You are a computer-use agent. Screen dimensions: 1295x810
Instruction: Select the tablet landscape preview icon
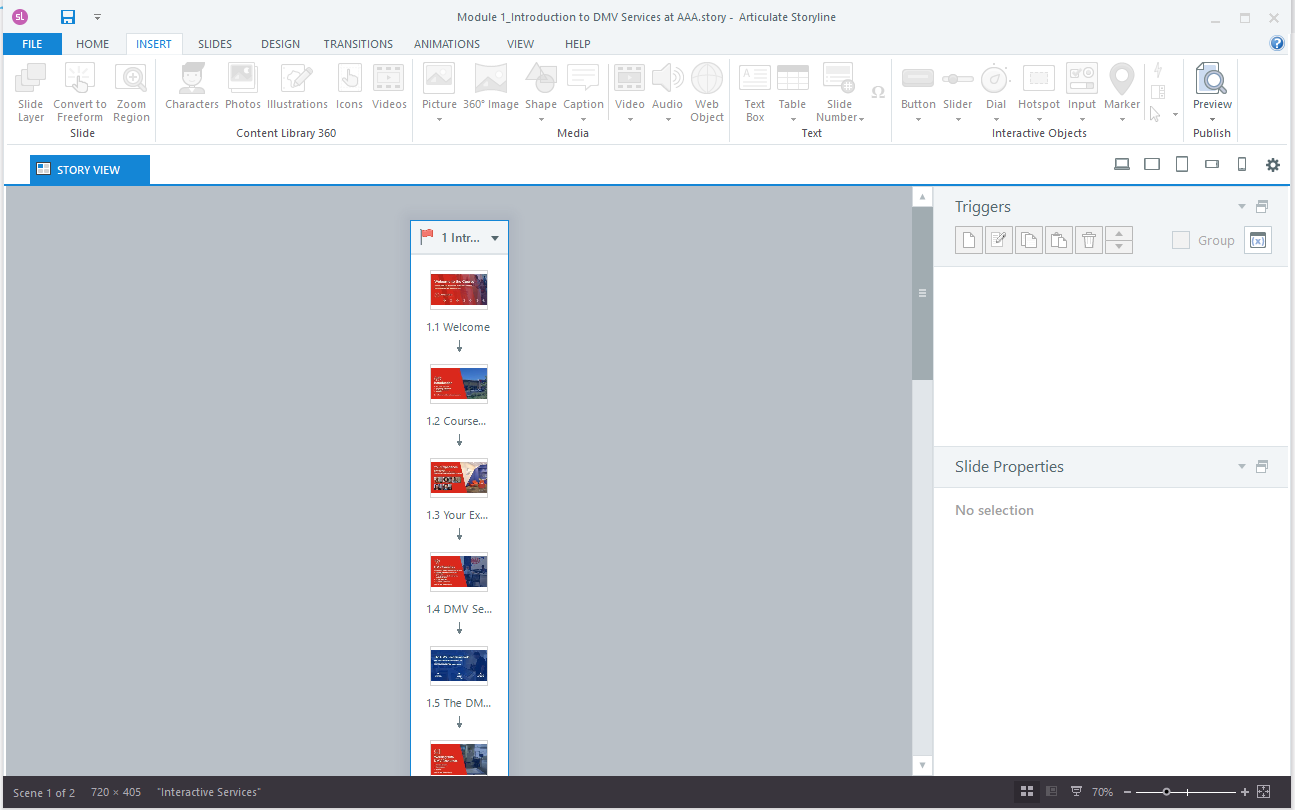click(1152, 165)
